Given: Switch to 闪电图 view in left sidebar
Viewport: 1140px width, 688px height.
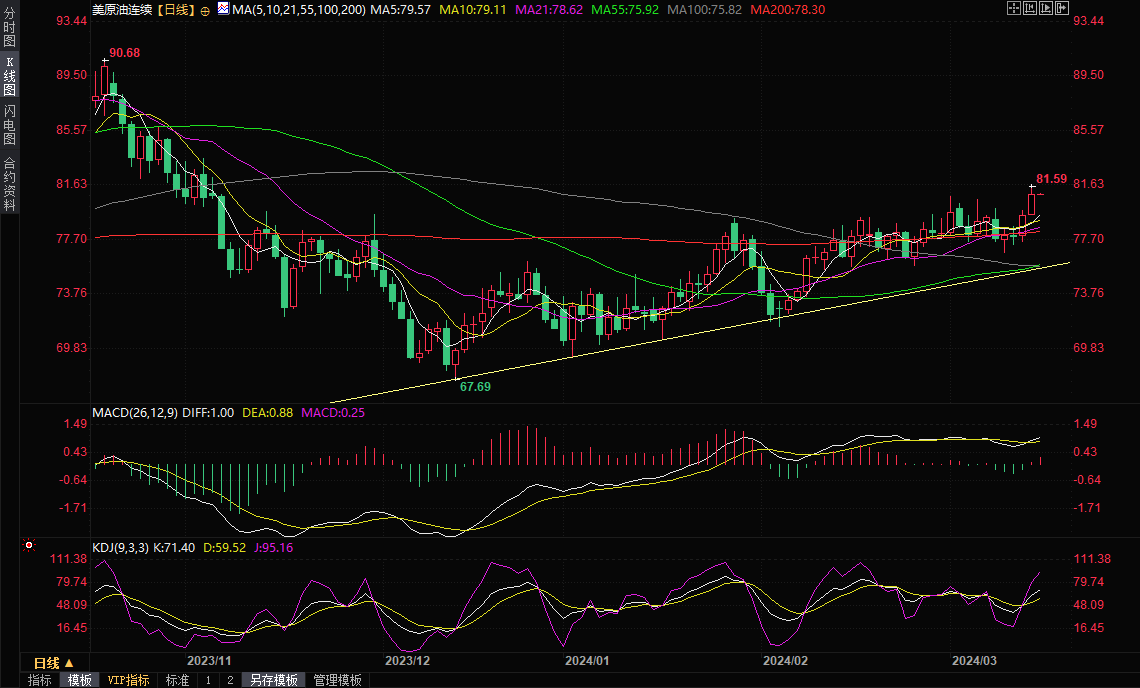Looking at the screenshot, I should pyautogui.click(x=9, y=125).
